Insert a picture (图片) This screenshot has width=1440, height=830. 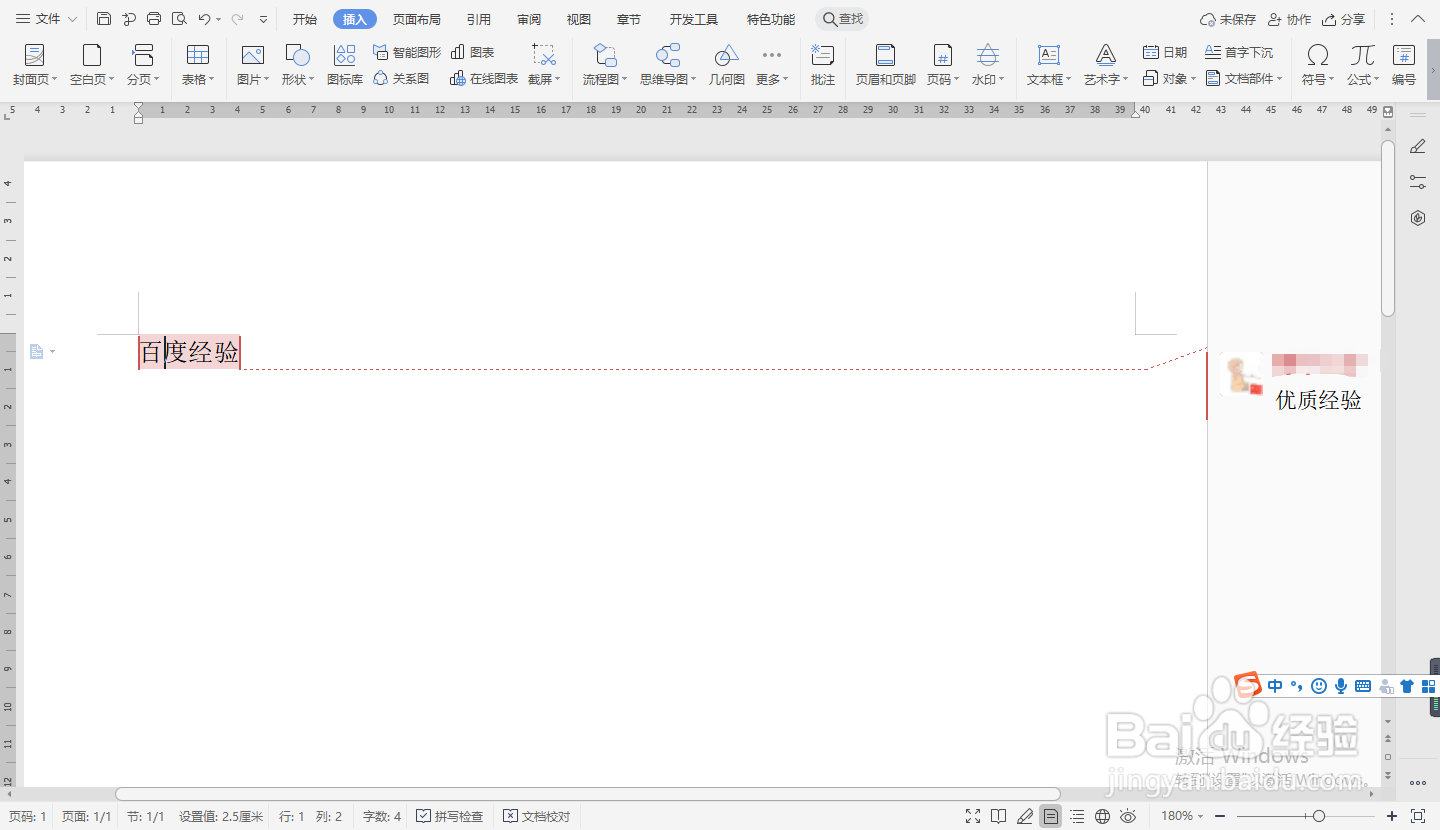[253, 65]
